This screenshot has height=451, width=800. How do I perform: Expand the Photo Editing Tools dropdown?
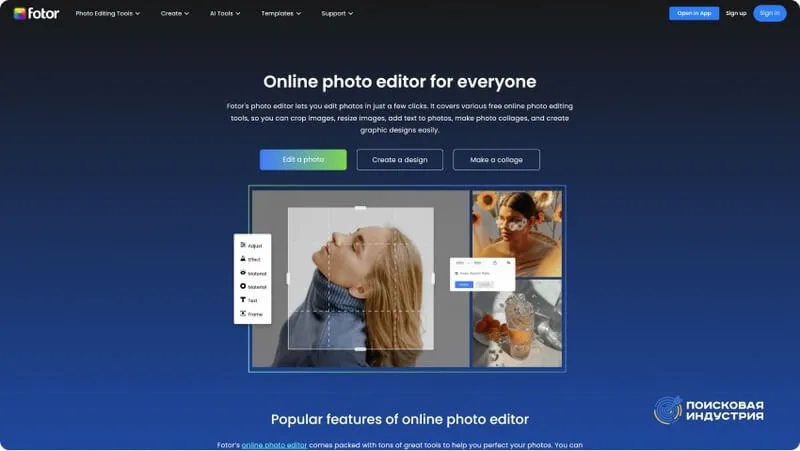107,14
